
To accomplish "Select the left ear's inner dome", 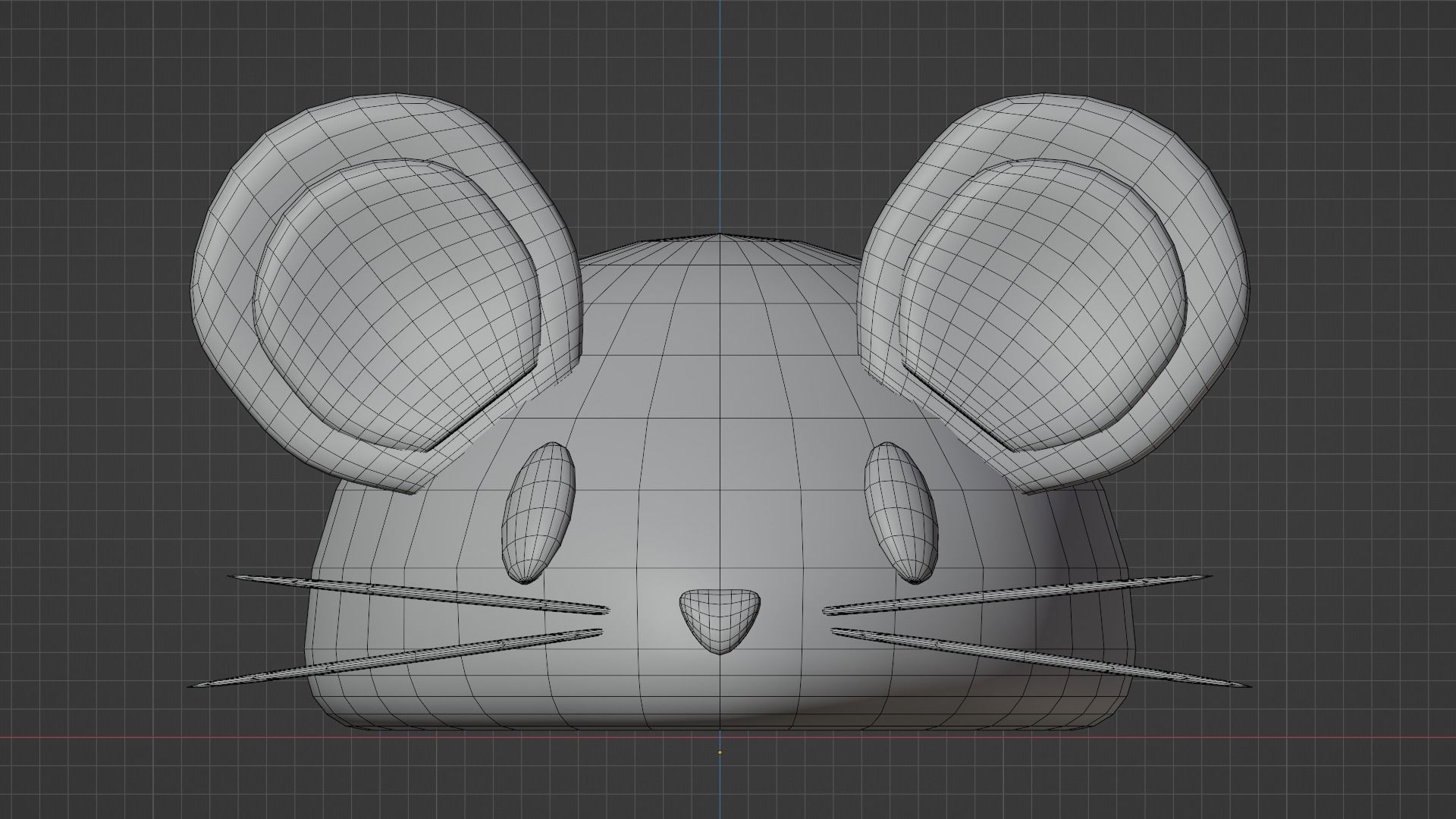I will [398, 305].
